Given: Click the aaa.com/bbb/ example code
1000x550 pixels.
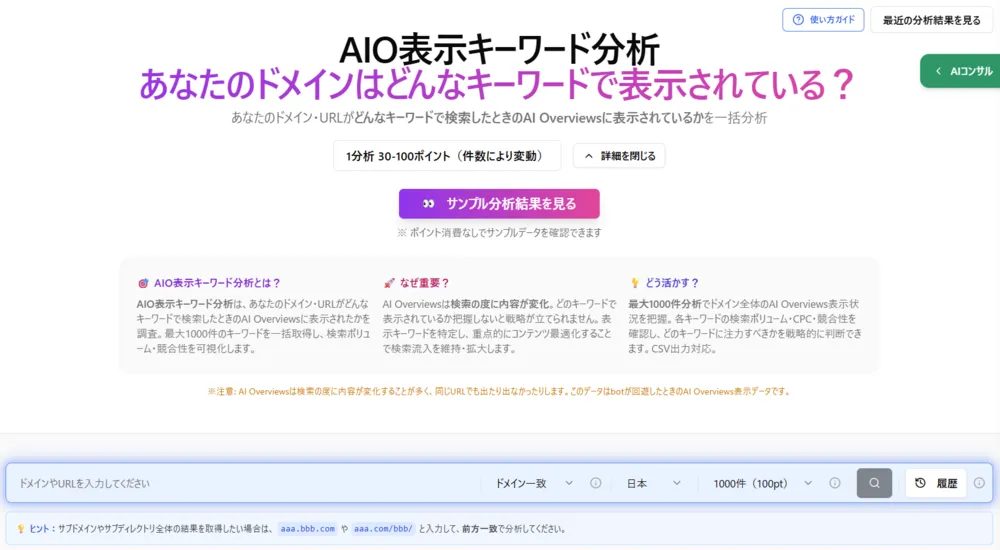Looking at the screenshot, I should [383, 528].
